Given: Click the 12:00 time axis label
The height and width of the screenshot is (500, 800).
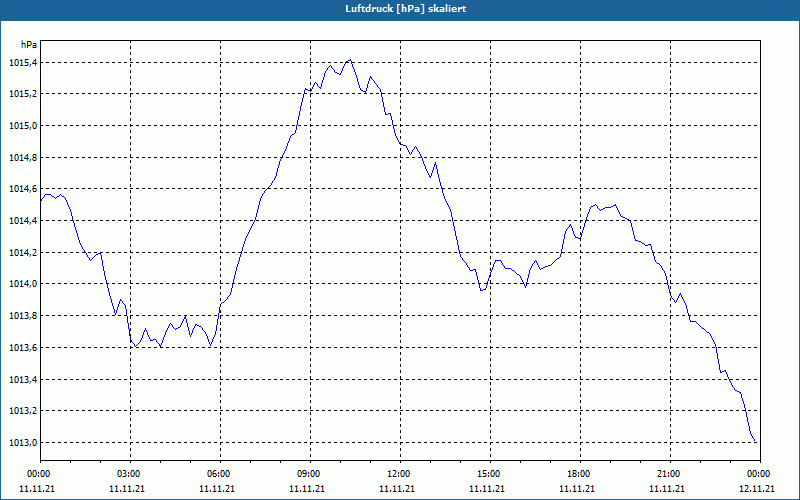Looking at the screenshot, I should (400, 474).
